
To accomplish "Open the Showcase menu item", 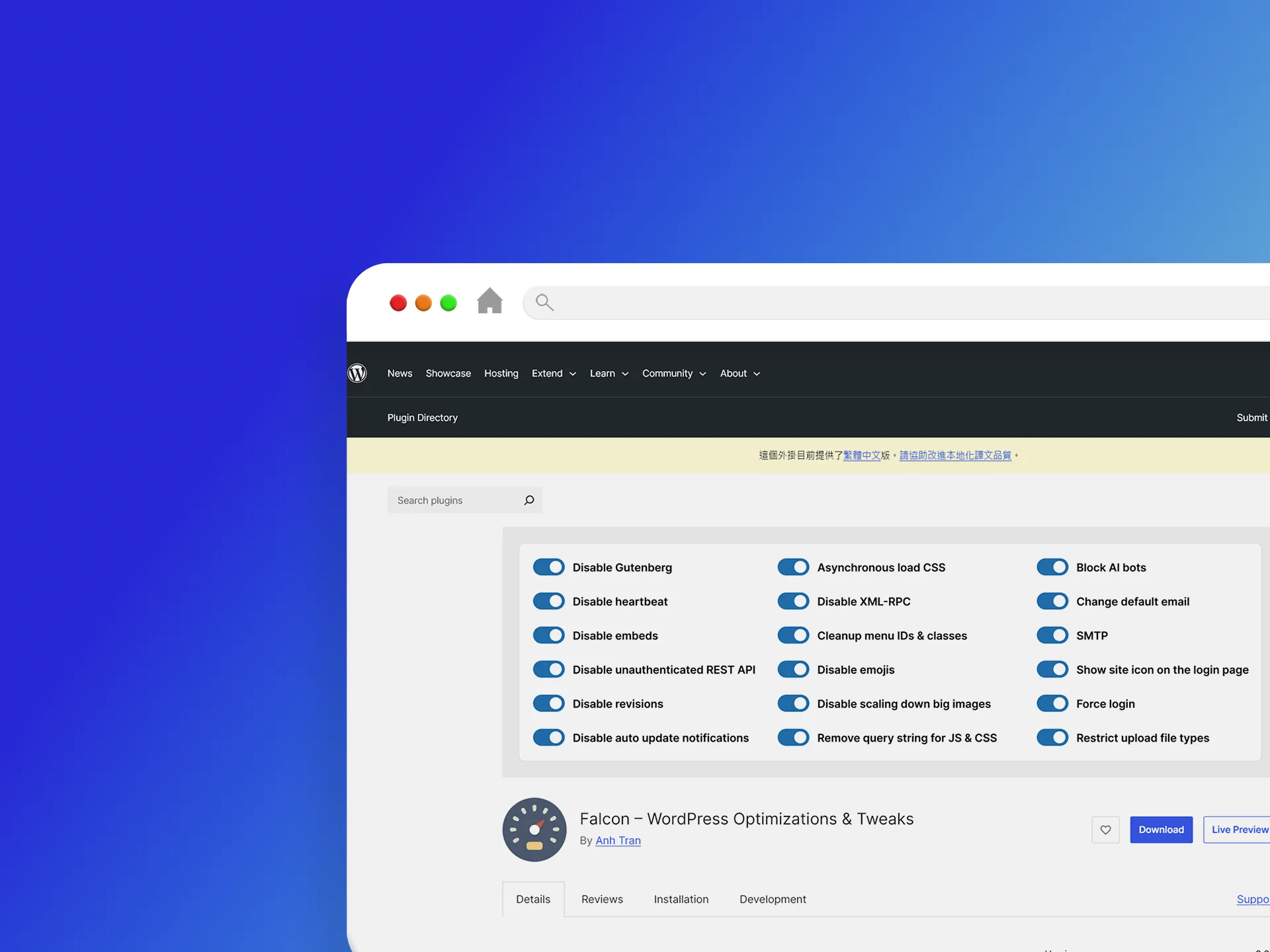I will (x=448, y=374).
